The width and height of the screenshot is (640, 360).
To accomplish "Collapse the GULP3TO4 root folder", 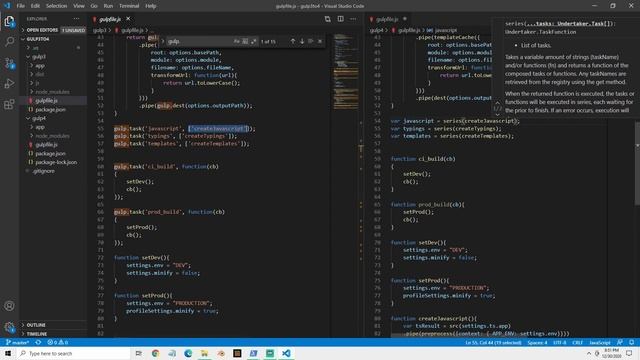I will pyautogui.click(x=53, y=39).
